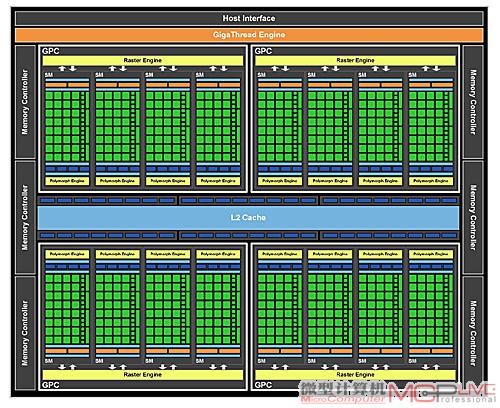The width and height of the screenshot is (500, 408).
Task: Click the blue L2 Cache block
Action: (248, 218)
